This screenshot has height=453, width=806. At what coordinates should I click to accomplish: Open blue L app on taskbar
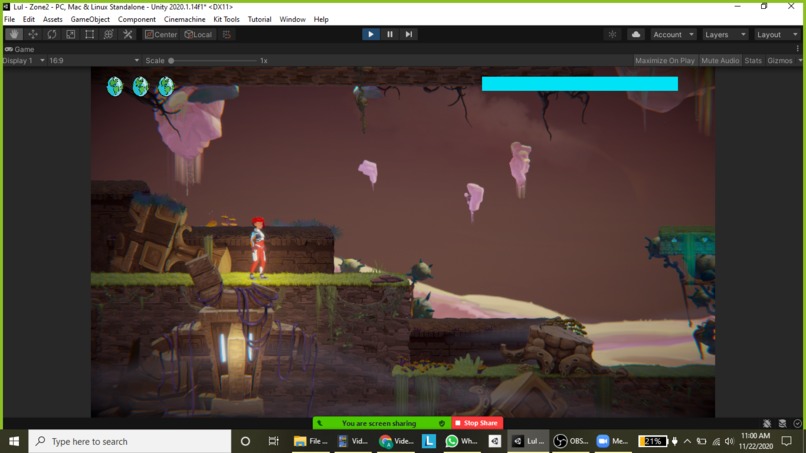(429, 441)
